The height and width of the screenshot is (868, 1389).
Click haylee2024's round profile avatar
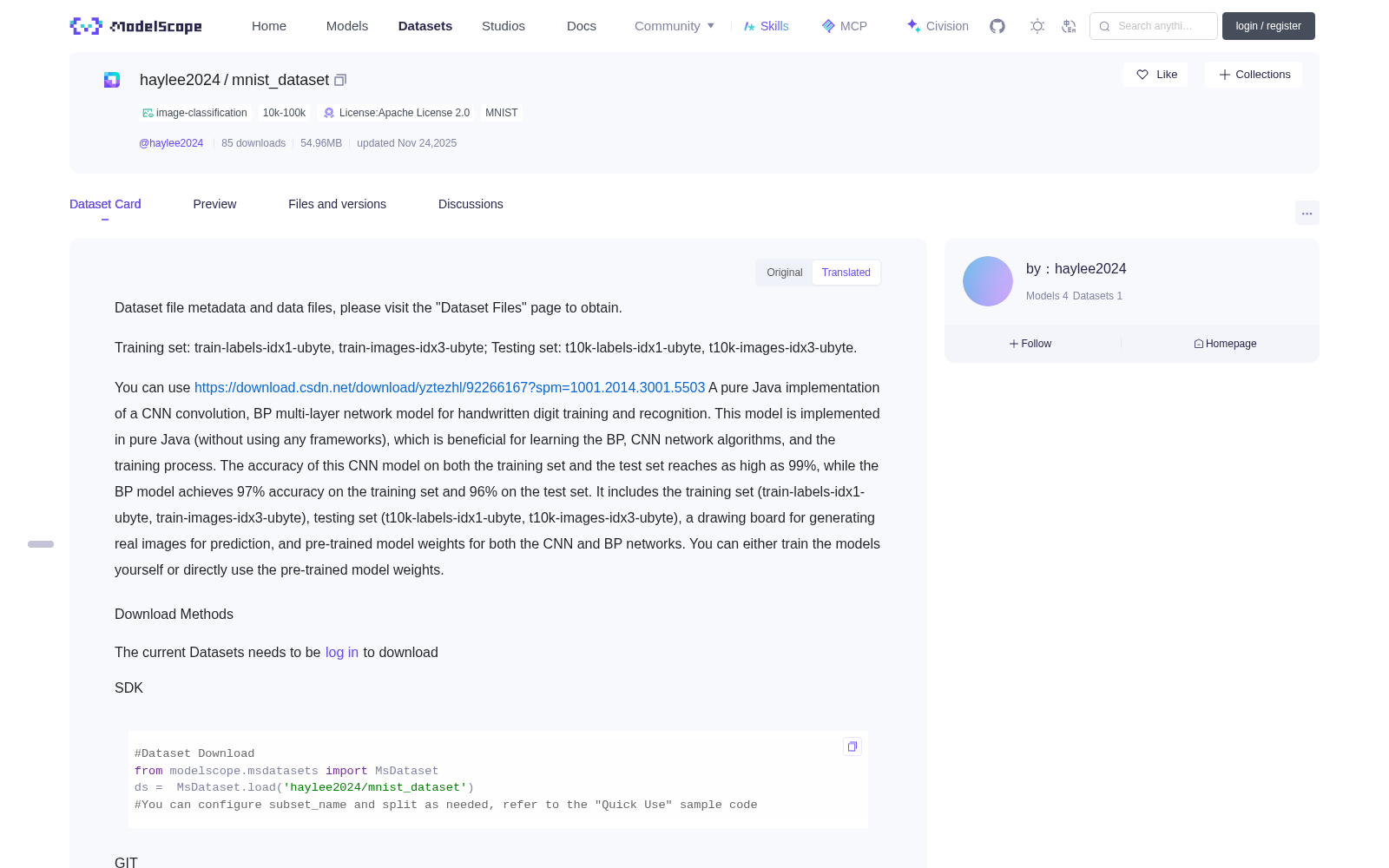(x=988, y=281)
